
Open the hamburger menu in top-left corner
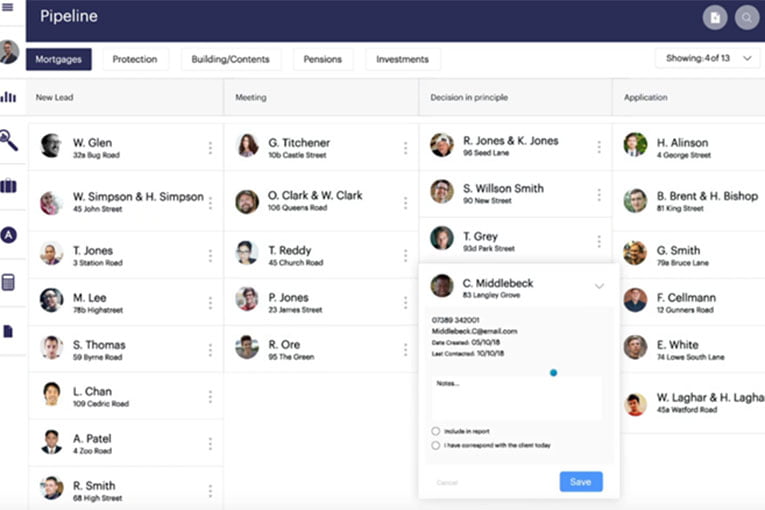pos(9,6)
